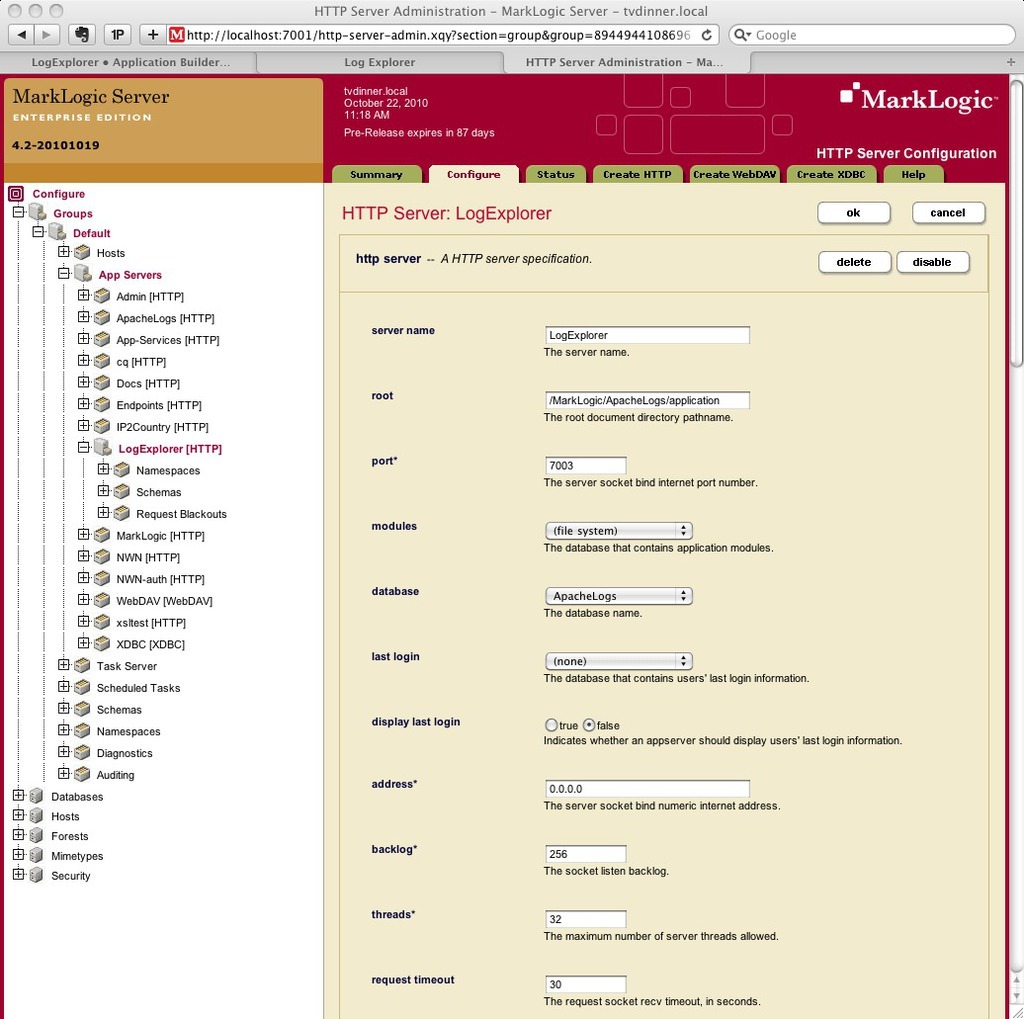Image resolution: width=1024 pixels, height=1019 pixels.
Task: Click the Databases icon in the tree
Action: [x=37, y=796]
